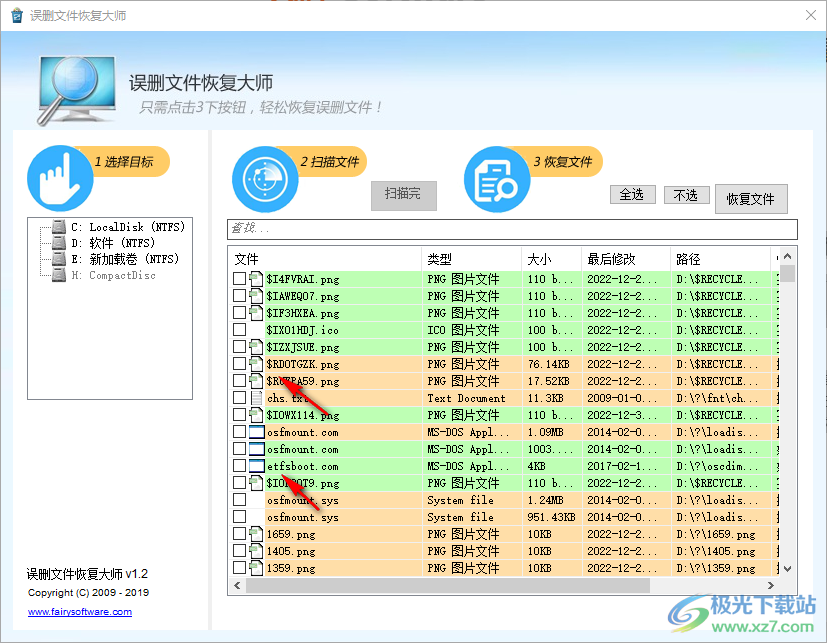Select the $IXO1HDJ.ico file name
827x643 pixels.
[303, 330]
